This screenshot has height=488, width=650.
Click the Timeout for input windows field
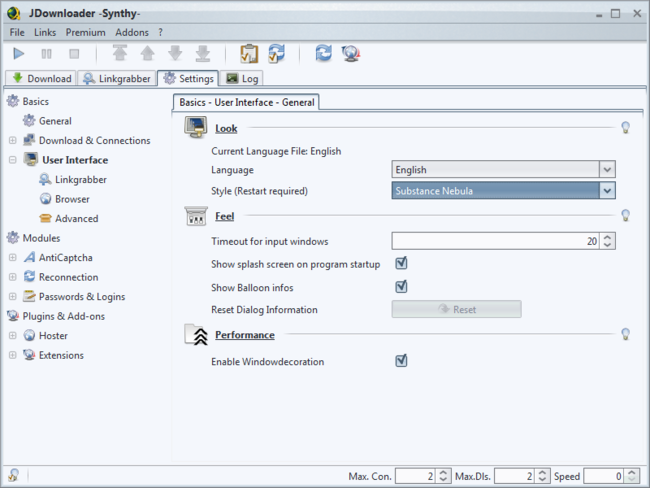pyautogui.click(x=495, y=241)
